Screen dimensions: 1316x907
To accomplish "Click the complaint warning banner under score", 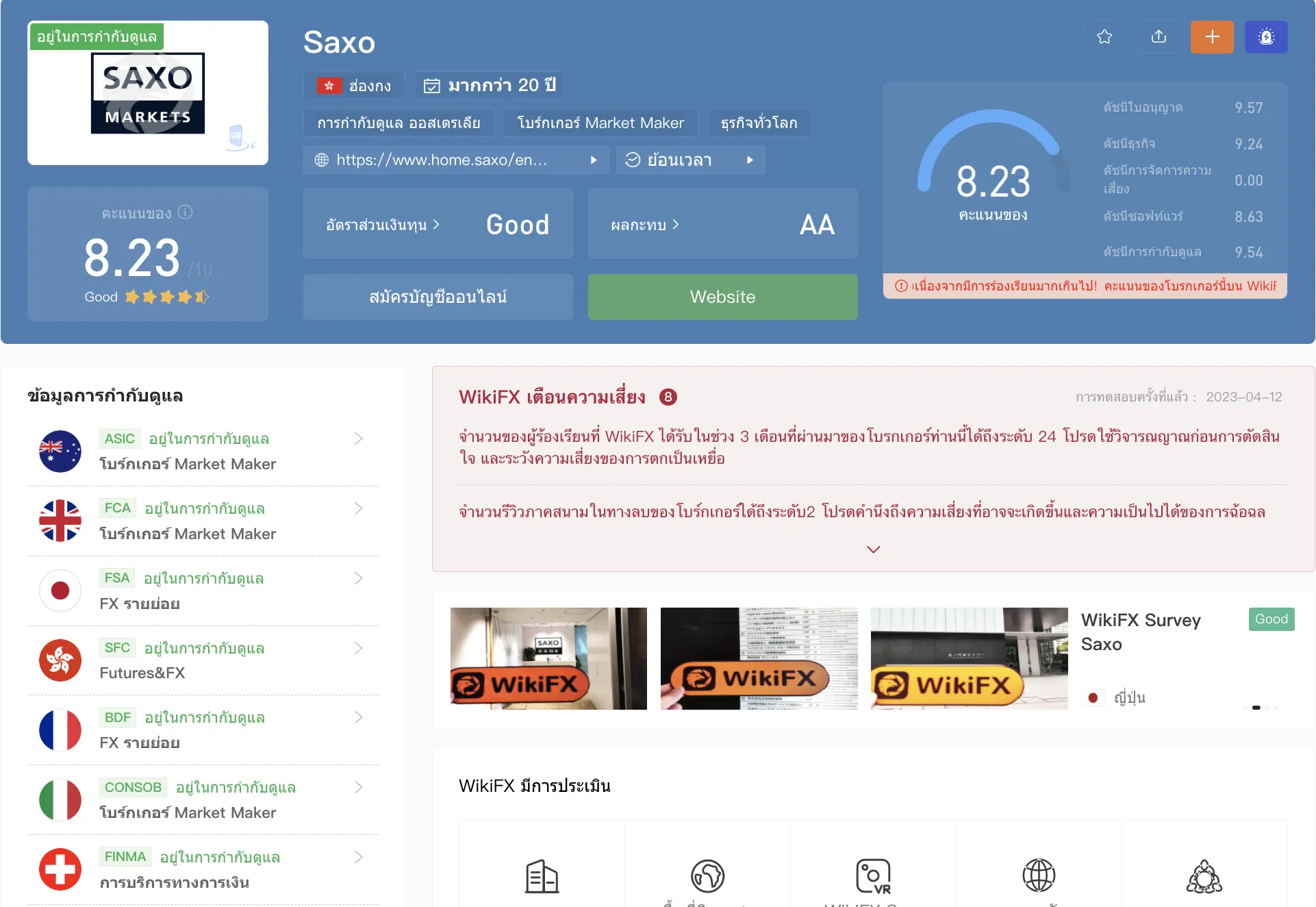I will click(x=1085, y=286).
